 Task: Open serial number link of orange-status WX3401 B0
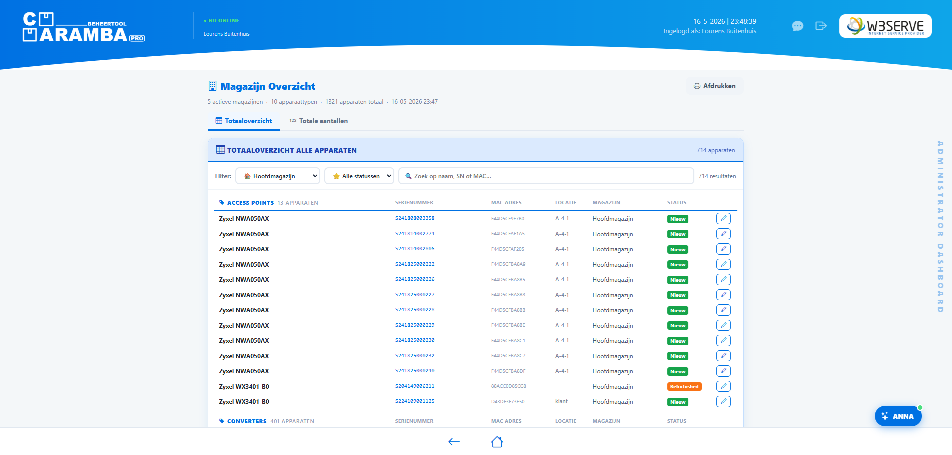tap(415, 386)
